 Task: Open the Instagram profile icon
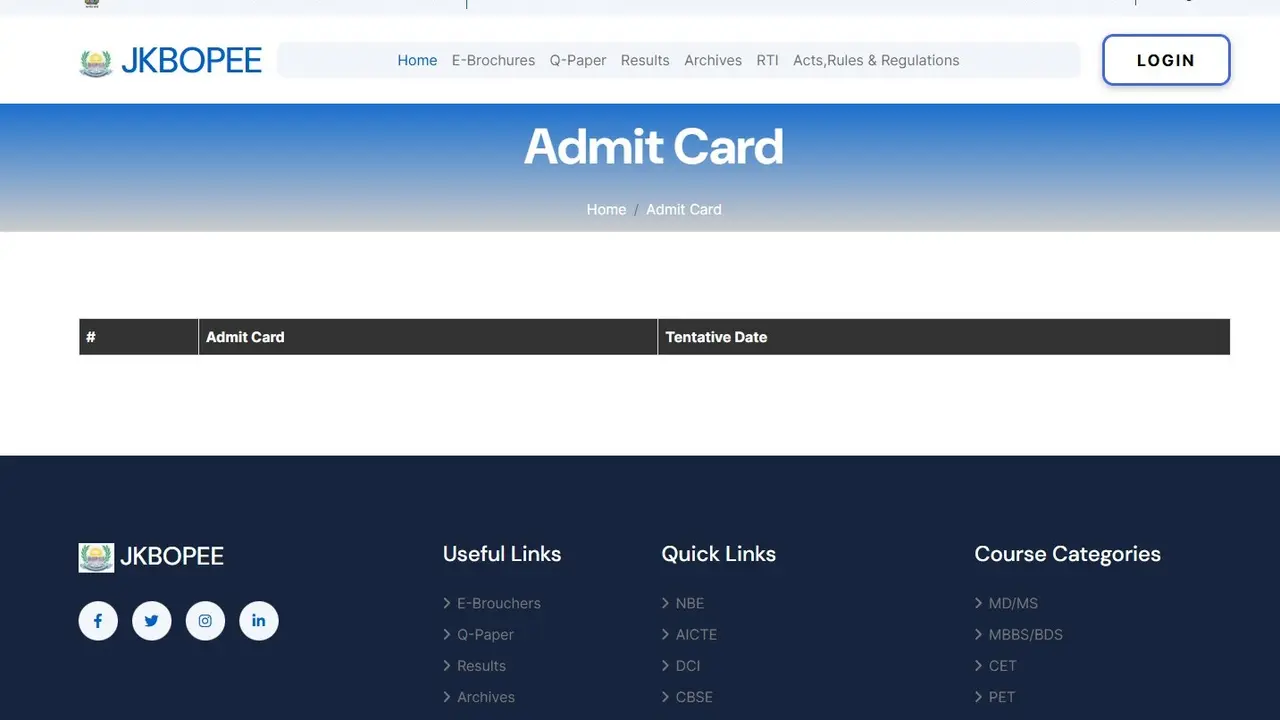pos(205,620)
